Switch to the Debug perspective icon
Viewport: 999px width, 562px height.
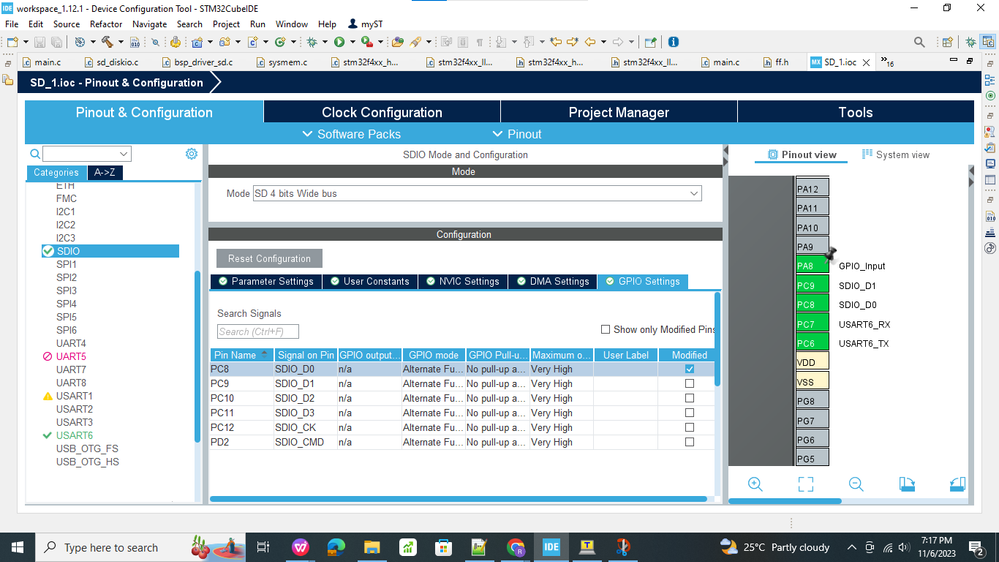click(x=970, y=42)
